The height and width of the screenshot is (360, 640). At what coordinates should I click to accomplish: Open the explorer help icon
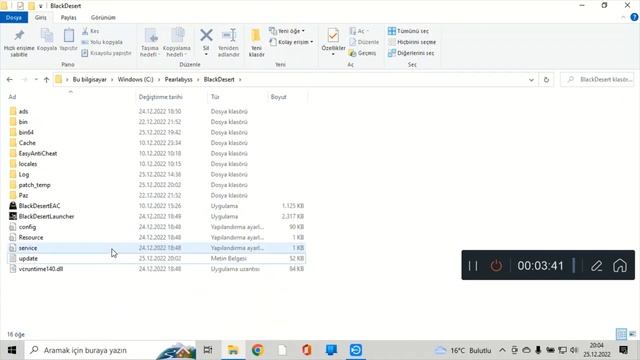(x=634, y=17)
